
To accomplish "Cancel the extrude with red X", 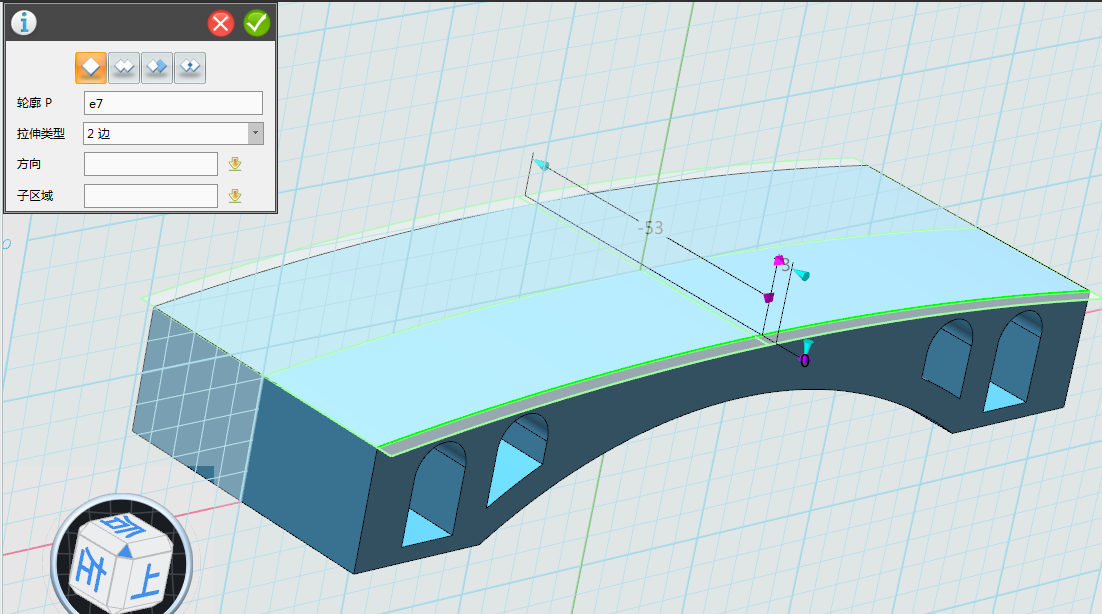I will (x=221, y=23).
